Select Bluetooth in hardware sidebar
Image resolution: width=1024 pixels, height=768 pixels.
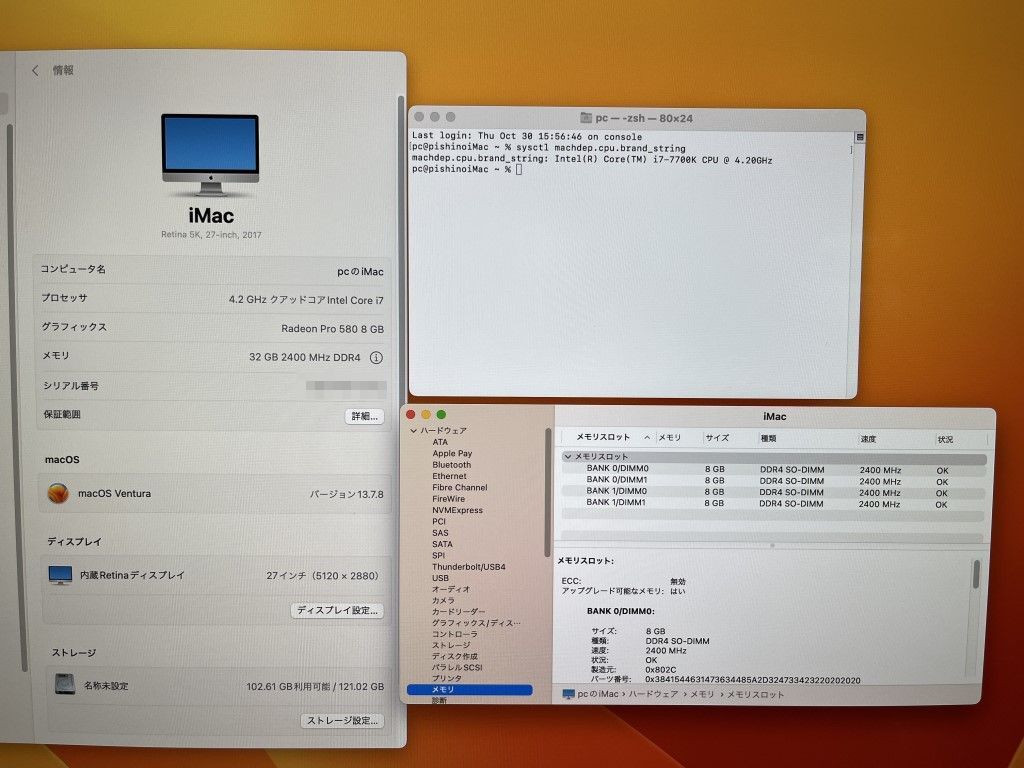[451, 465]
